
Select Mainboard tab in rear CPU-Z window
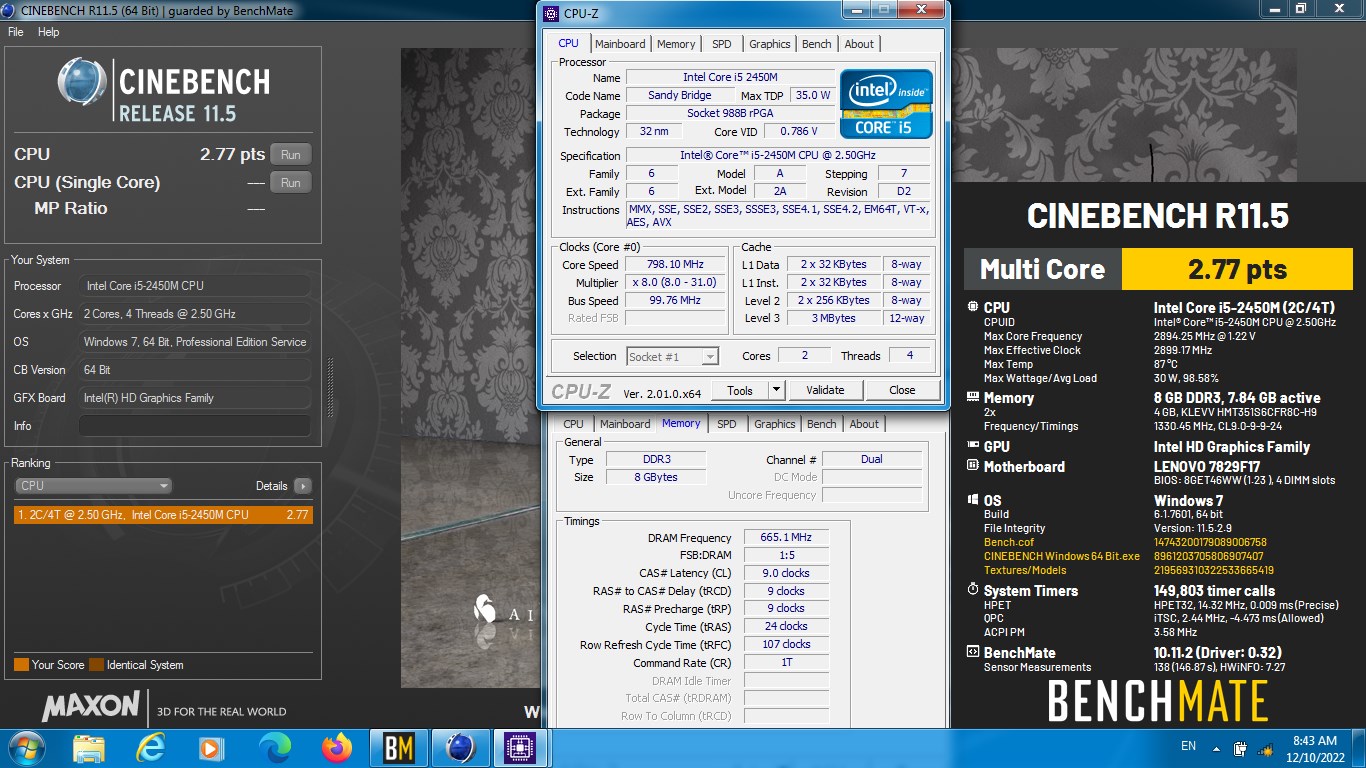pyautogui.click(x=625, y=424)
